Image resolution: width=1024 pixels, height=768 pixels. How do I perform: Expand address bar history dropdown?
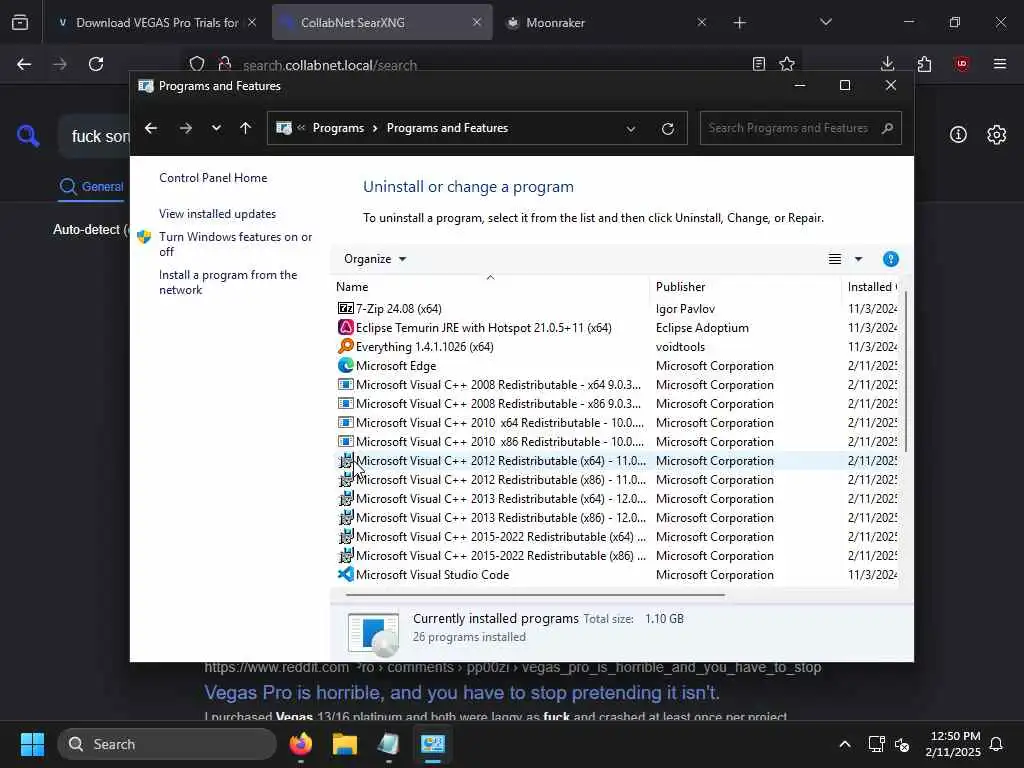click(x=630, y=129)
